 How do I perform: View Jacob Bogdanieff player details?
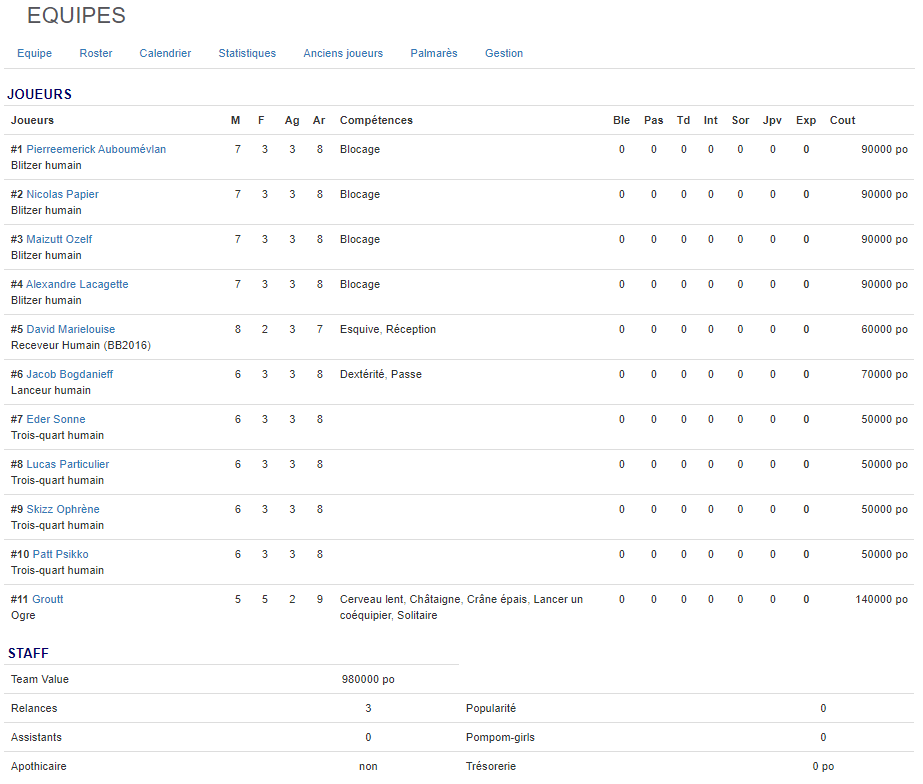pyautogui.click(x=69, y=374)
